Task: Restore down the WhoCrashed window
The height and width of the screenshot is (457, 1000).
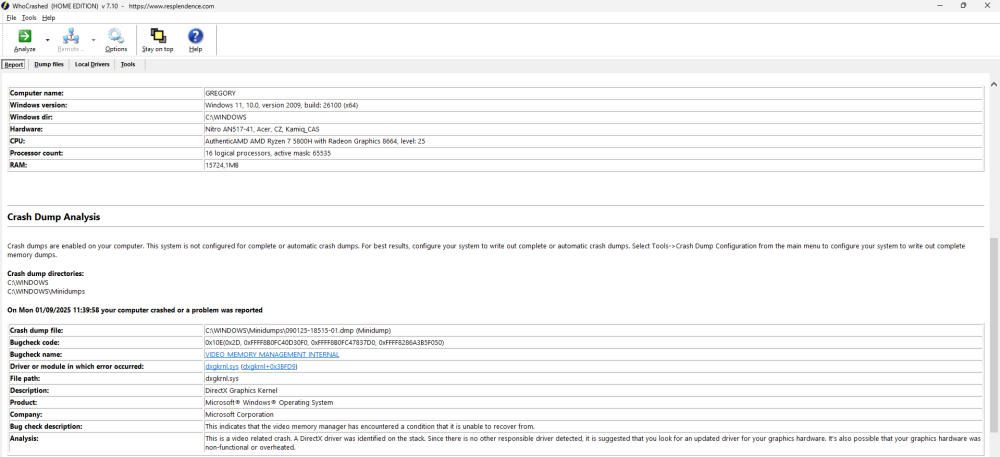Action: [x=963, y=5]
